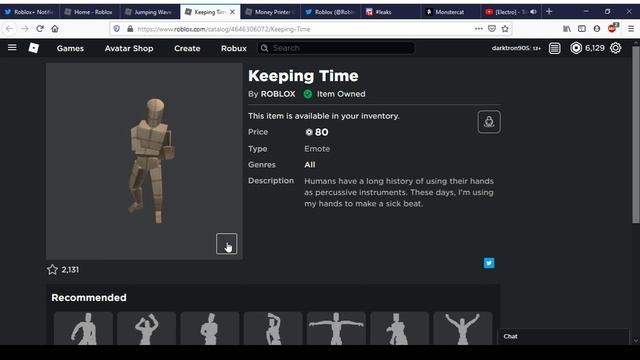This screenshot has height=360, width=640.
Task: Go to Avatar Shop
Action: [129, 48]
